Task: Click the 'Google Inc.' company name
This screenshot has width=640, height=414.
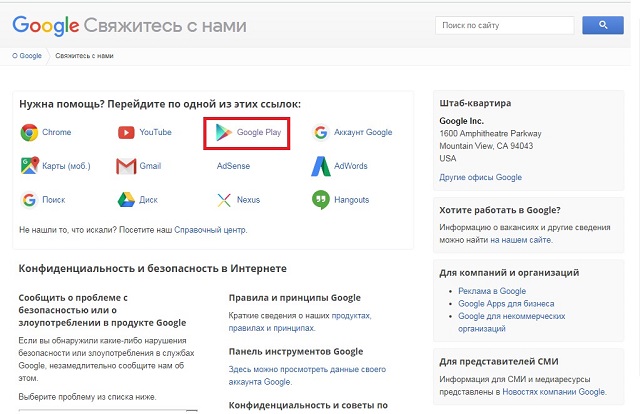Action: [462, 121]
